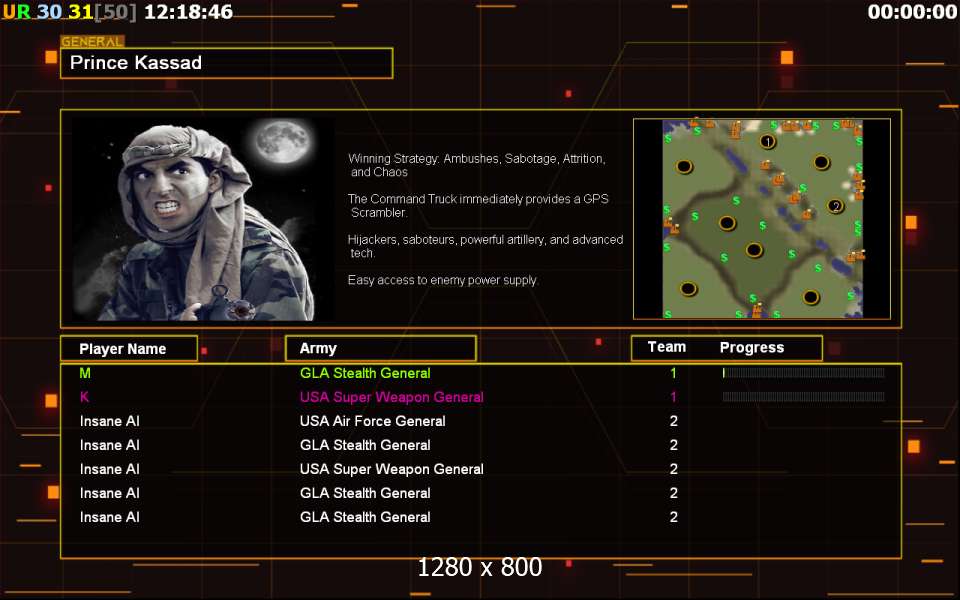Click player M's loading progress bar

(803, 373)
